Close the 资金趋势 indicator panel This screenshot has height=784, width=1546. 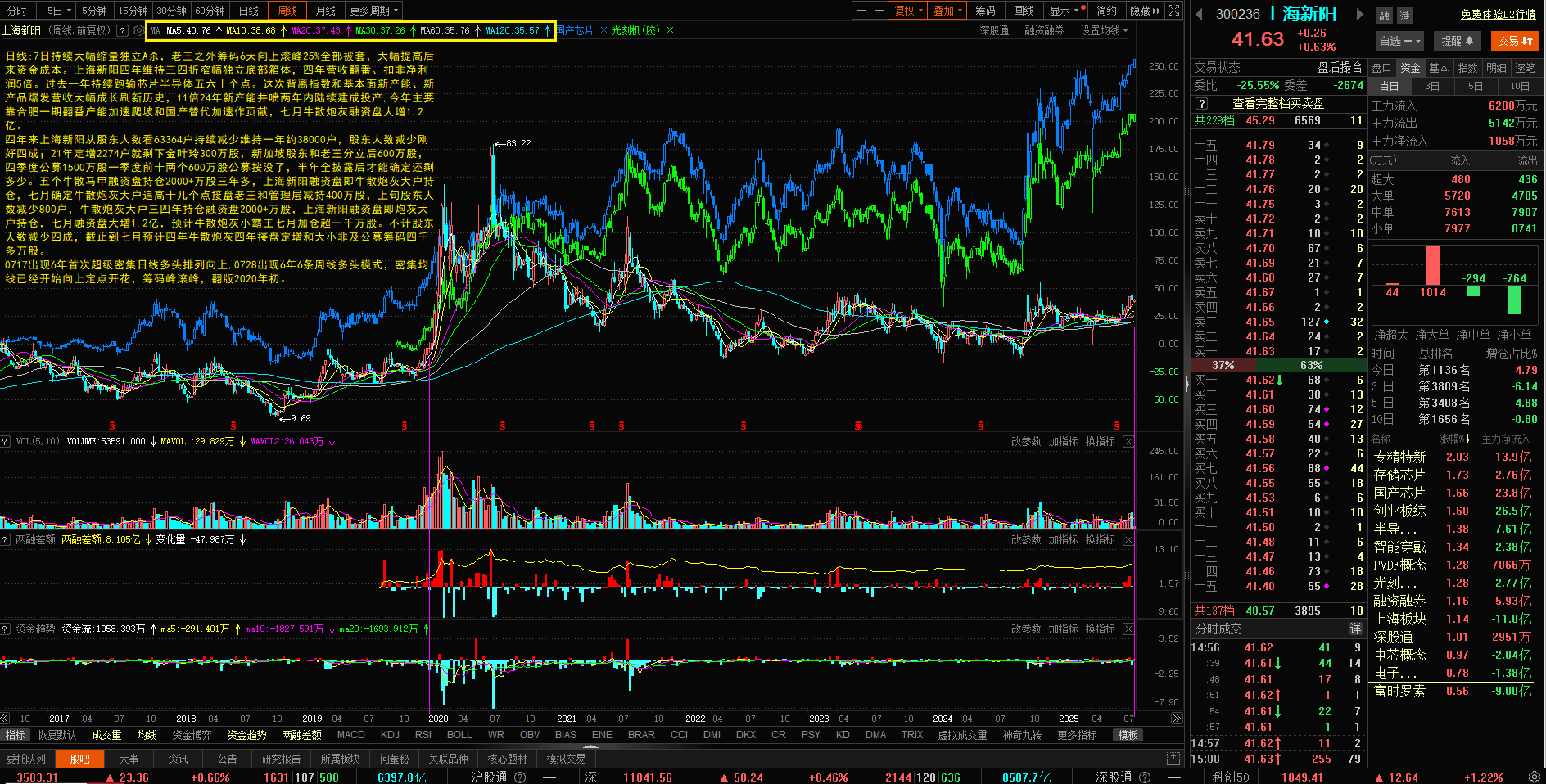coord(1128,629)
